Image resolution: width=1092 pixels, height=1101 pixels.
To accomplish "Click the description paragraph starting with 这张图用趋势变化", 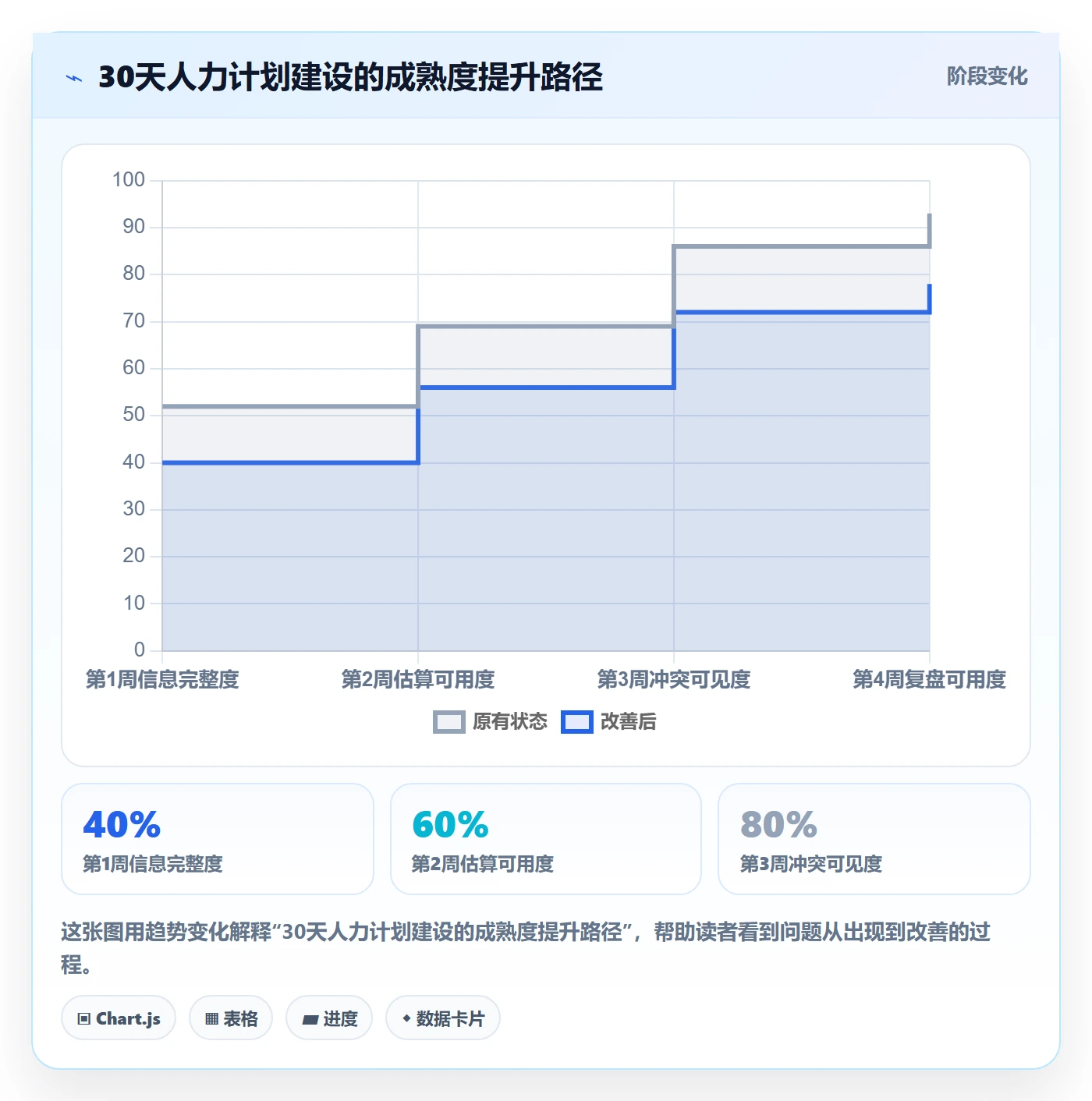I will click(x=526, y=948).
